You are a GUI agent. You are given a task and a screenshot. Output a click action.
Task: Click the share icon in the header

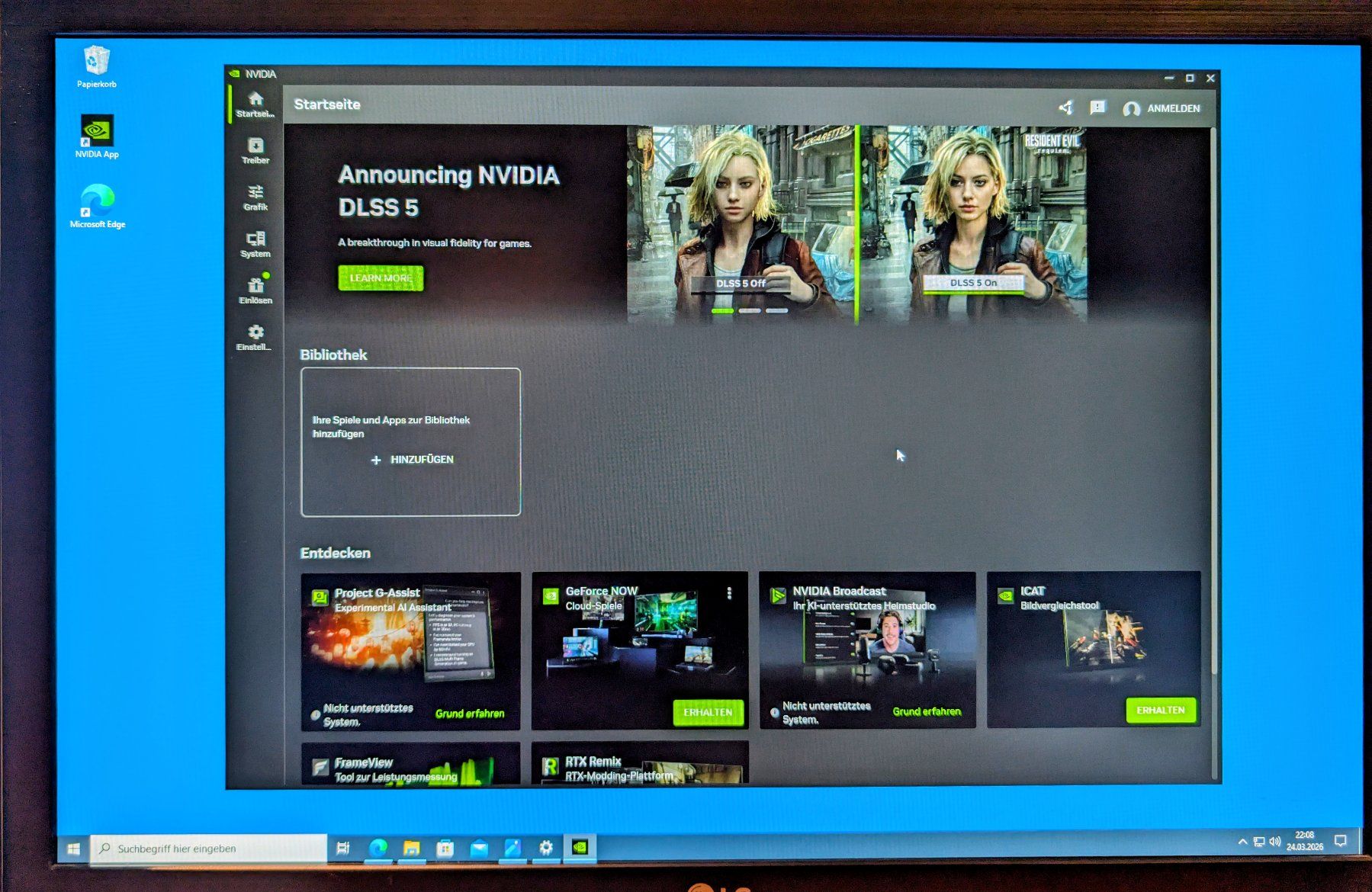1065,107
